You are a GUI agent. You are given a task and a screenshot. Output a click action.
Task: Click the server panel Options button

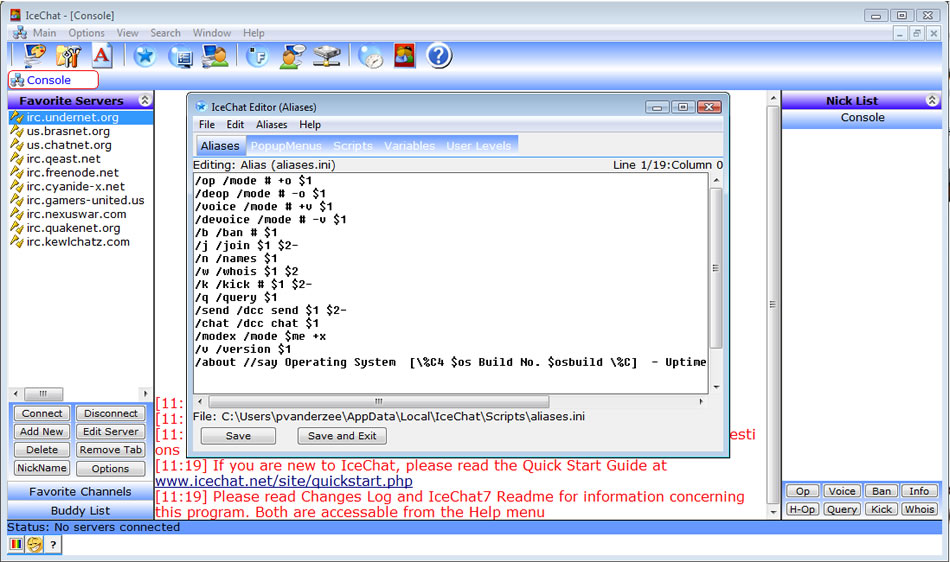[111, 468]
